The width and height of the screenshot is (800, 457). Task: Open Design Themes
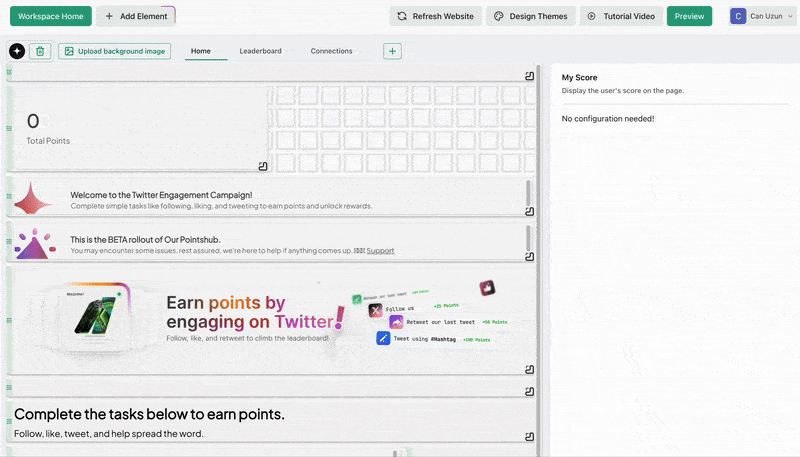click(531, 16)
